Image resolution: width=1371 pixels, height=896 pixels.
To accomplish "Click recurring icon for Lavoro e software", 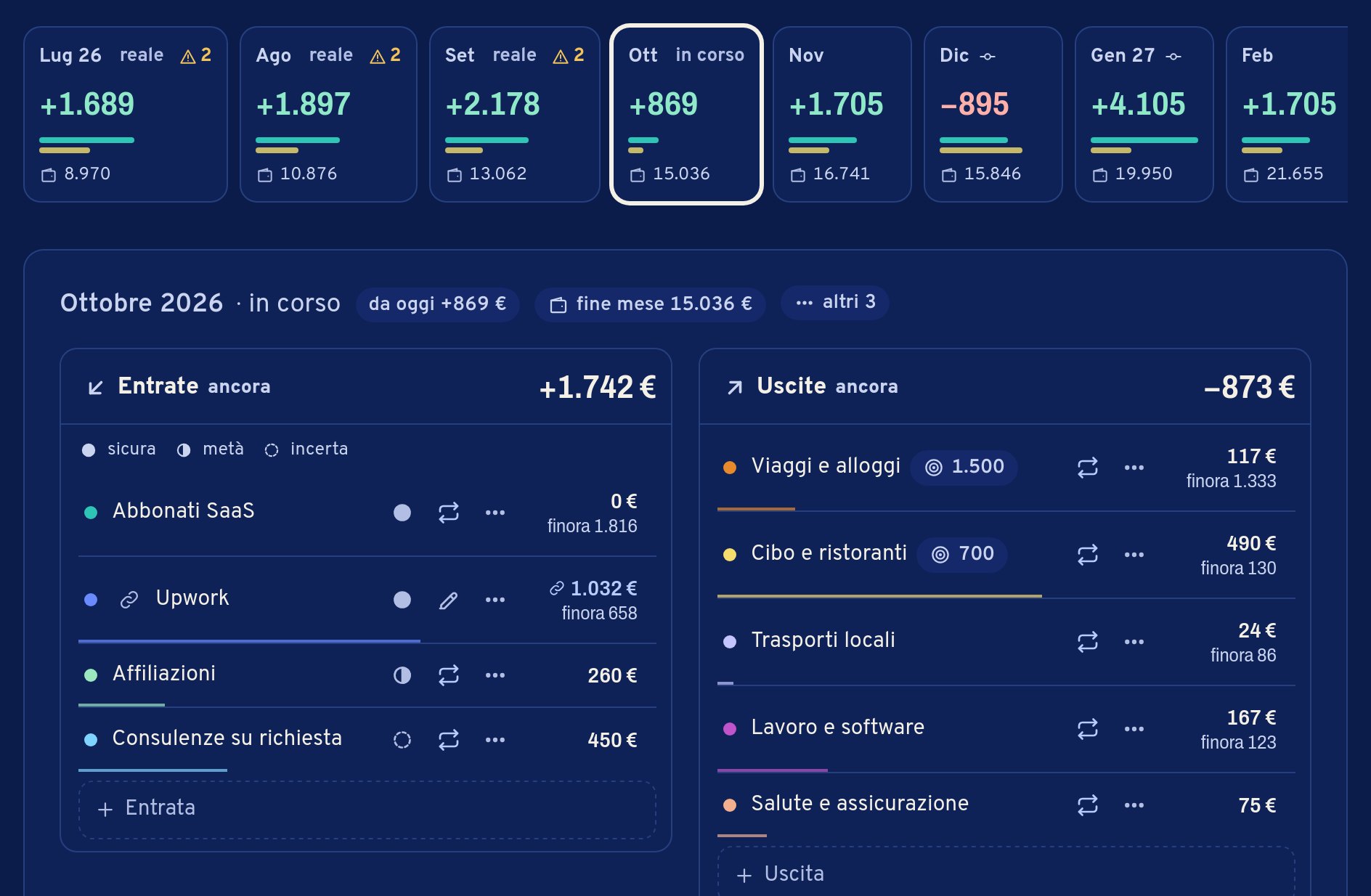I will pyautogui.click(x=1088, y=729).
